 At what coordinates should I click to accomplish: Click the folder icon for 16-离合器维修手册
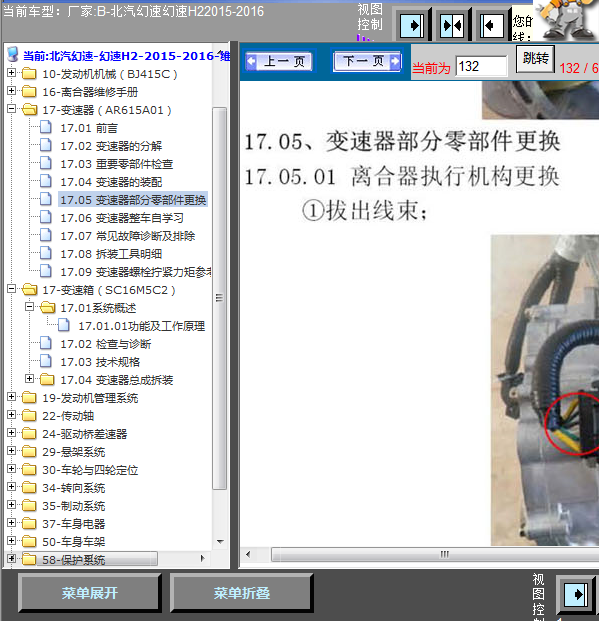29,92
